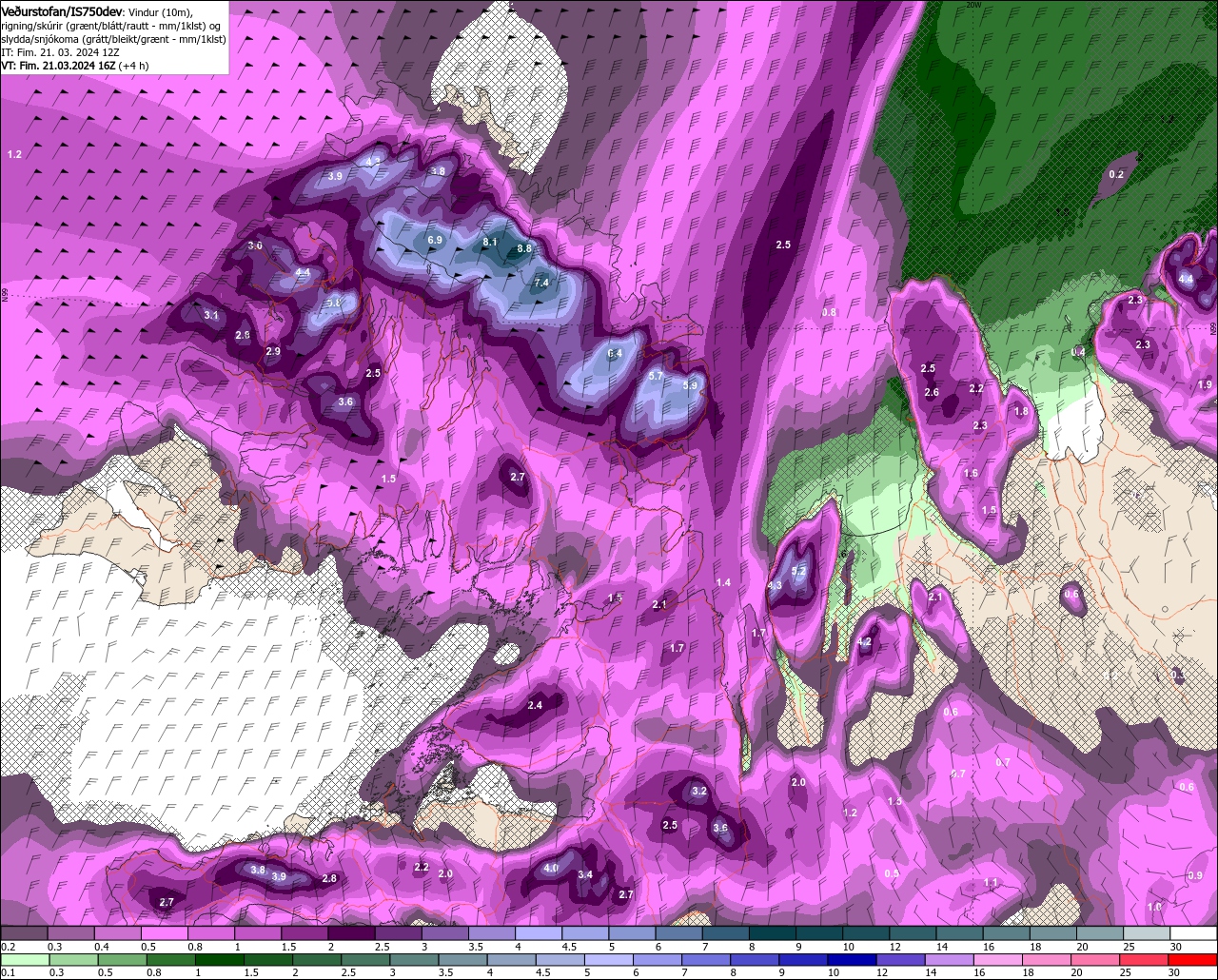Click the dark navy swatch at 10 in bottom legend row
1218x980 pixels.
[850, 960]
